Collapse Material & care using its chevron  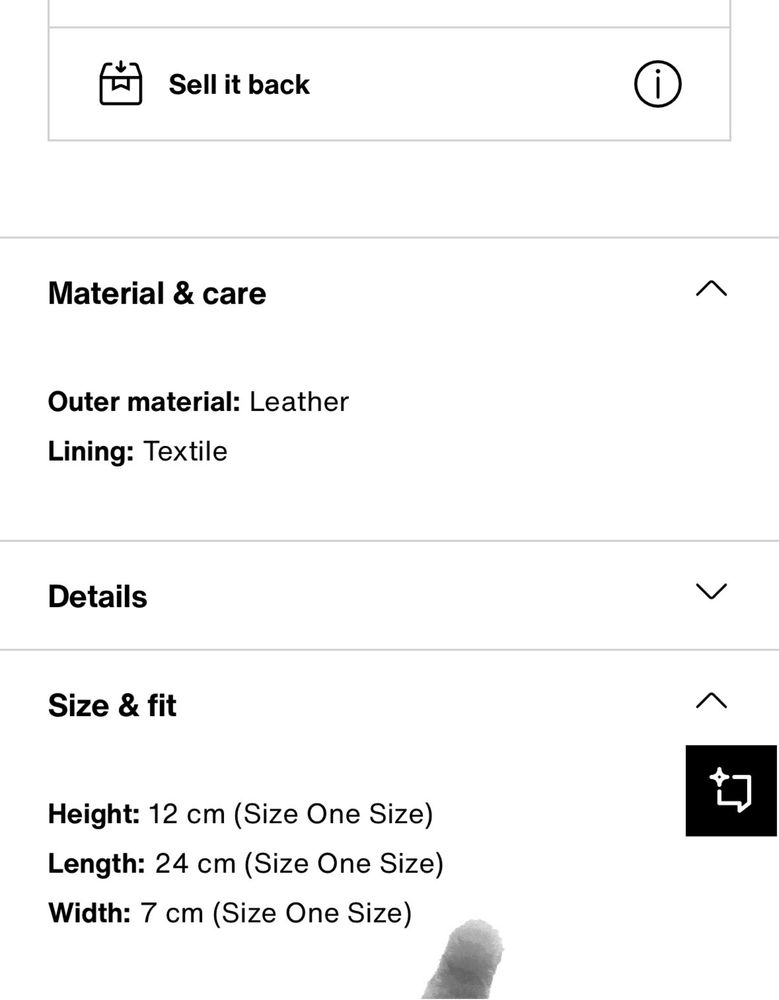[x=711, y=289]
